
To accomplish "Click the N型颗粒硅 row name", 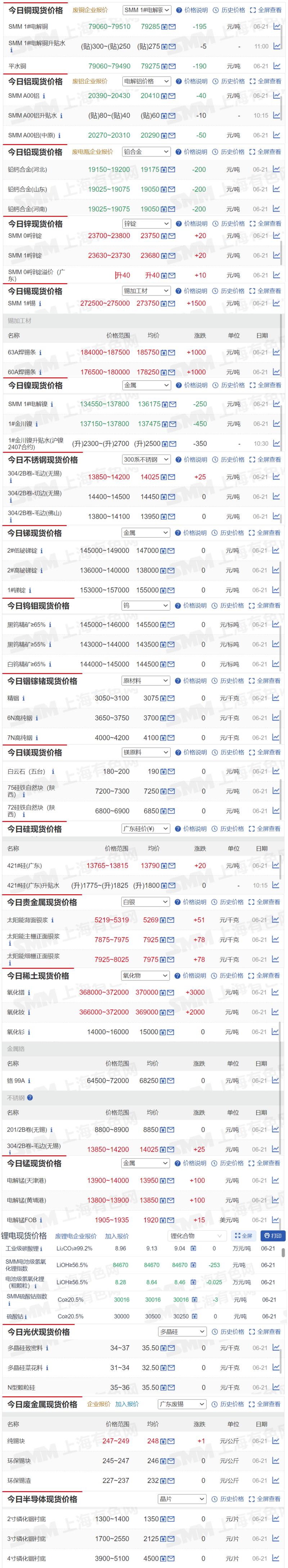I will (21, 1388).
